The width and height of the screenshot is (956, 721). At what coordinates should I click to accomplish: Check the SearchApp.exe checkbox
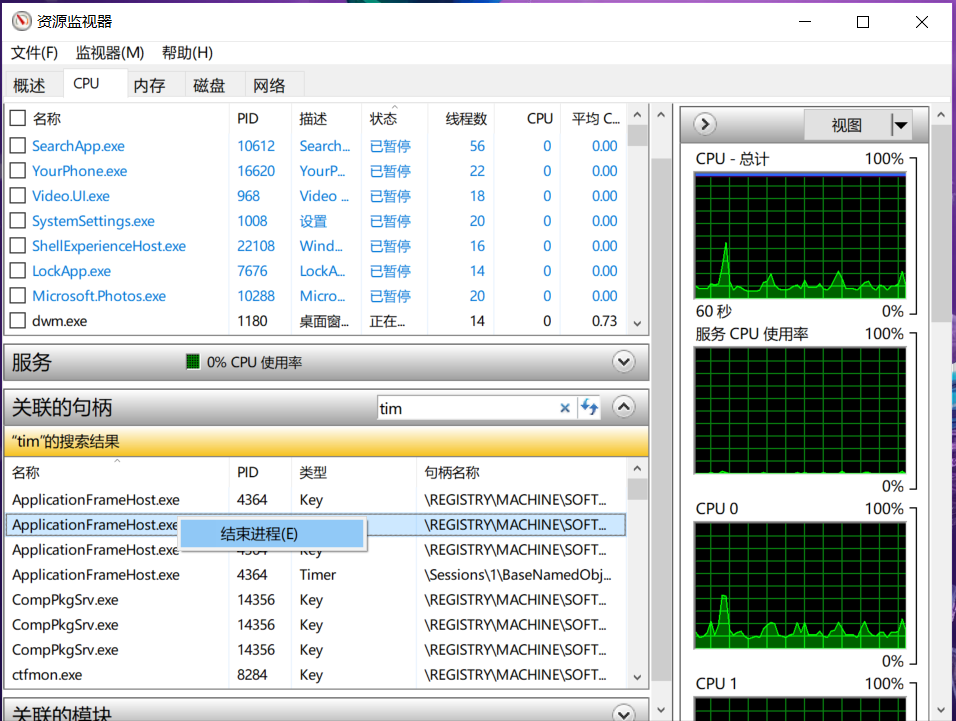[x=18, y=146]
